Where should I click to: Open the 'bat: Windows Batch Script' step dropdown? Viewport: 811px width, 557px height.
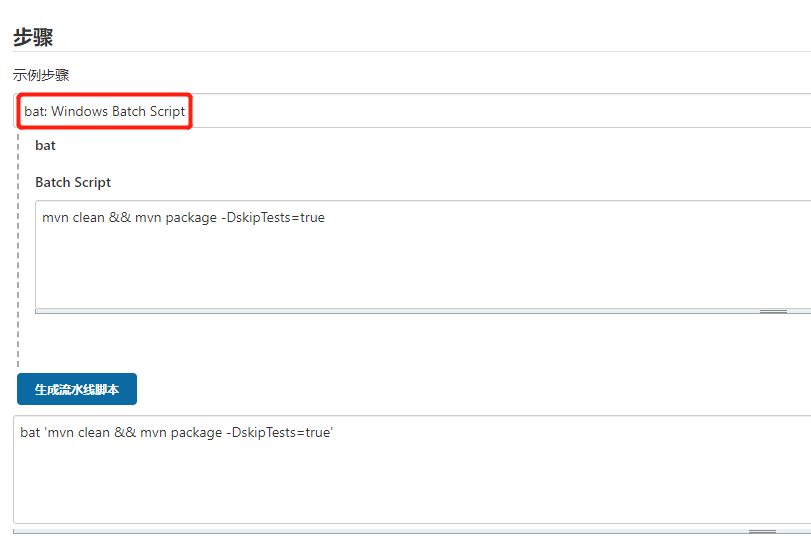105,111
